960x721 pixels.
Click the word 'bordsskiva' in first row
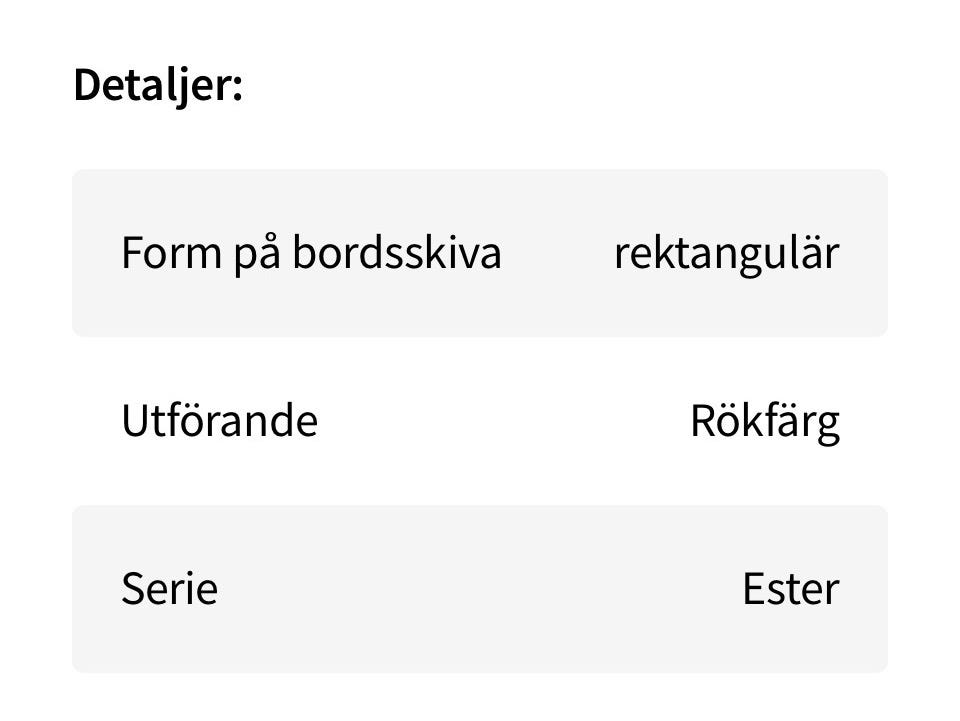[x=396, y=254]
